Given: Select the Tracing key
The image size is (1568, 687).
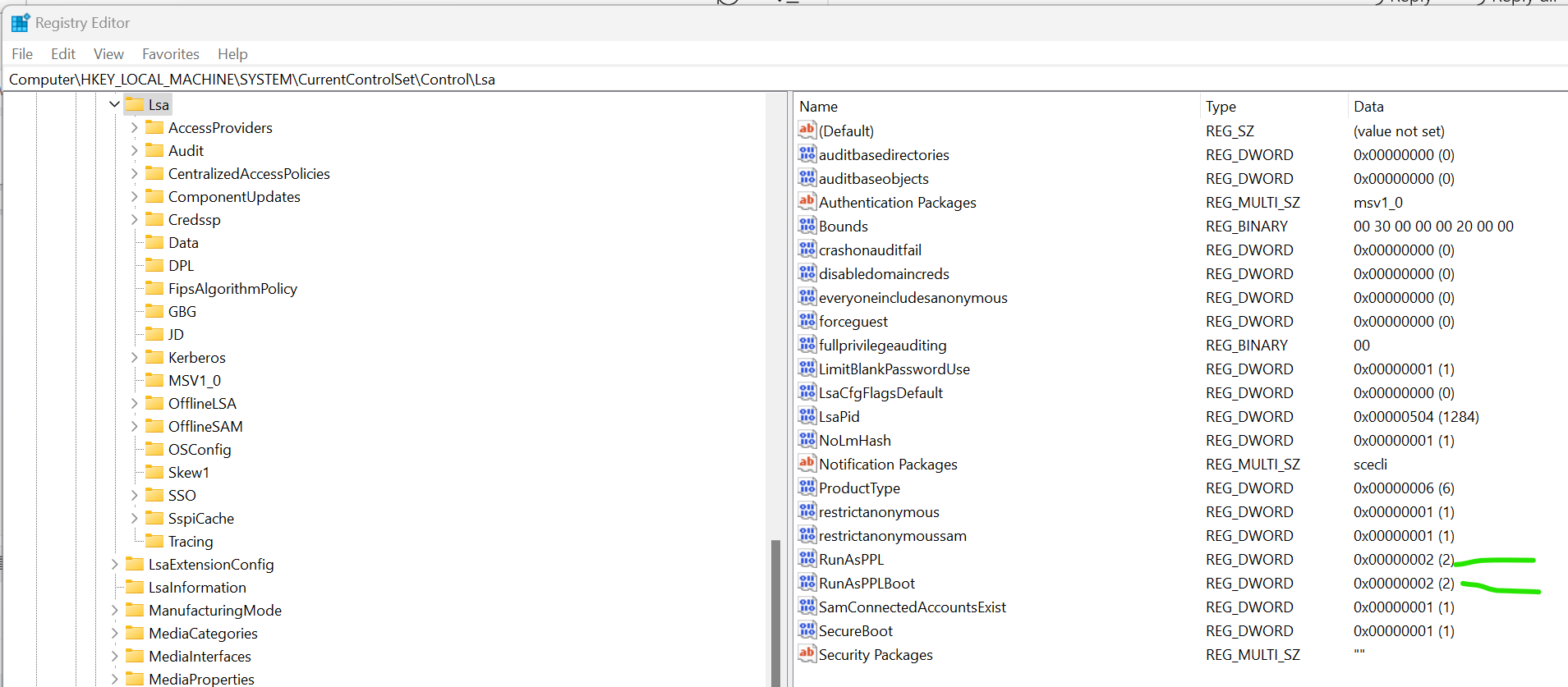Looking at the screenshot, I should click(x=191, y=541).
